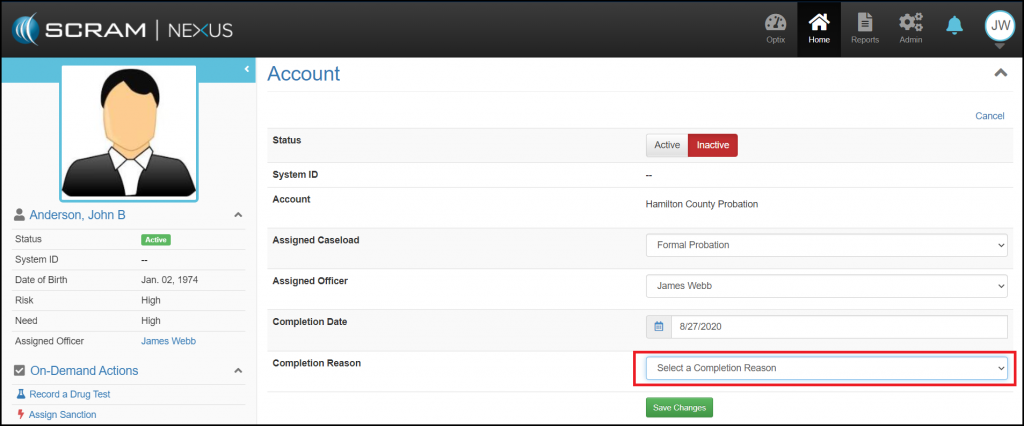
Task: Open the Assigned Caseload dropdown
Action: point(826,245)
